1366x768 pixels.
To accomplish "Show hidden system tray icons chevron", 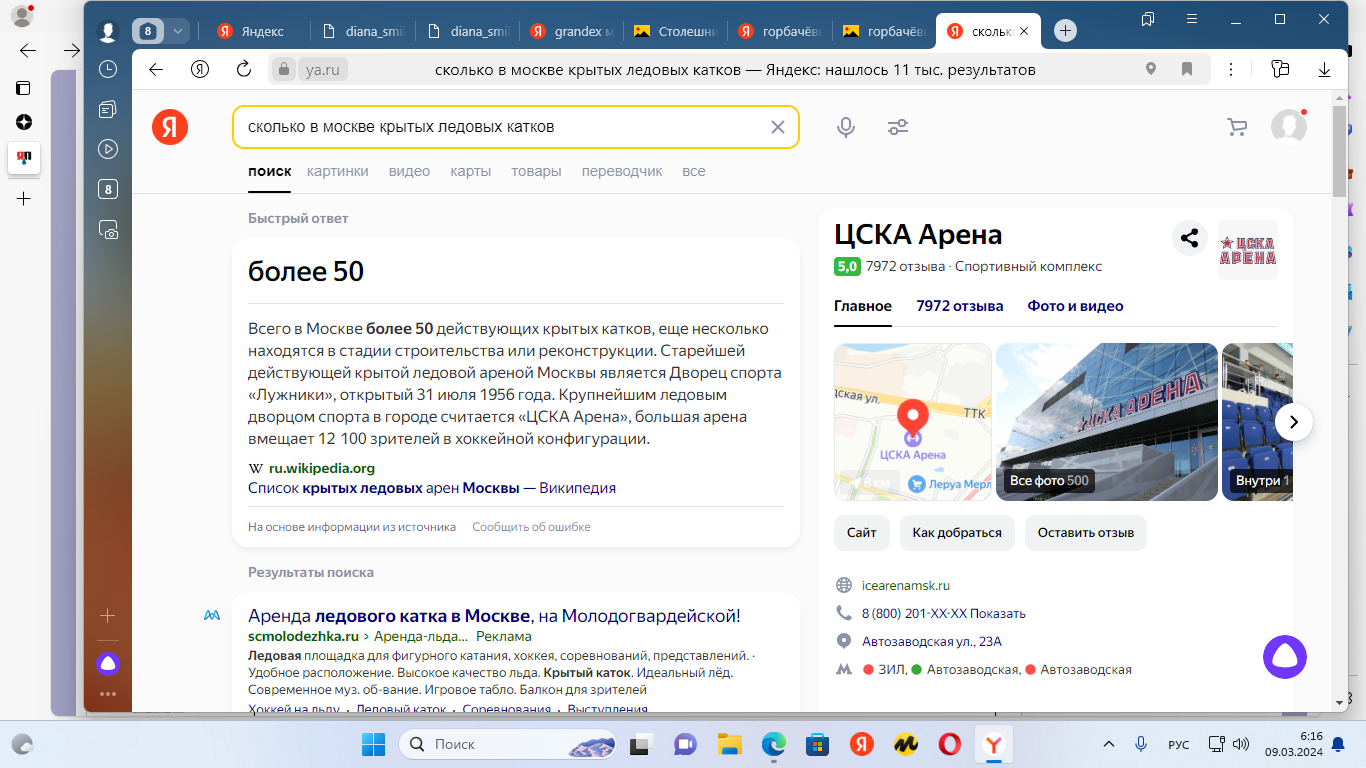I will tap(1108, 744).
